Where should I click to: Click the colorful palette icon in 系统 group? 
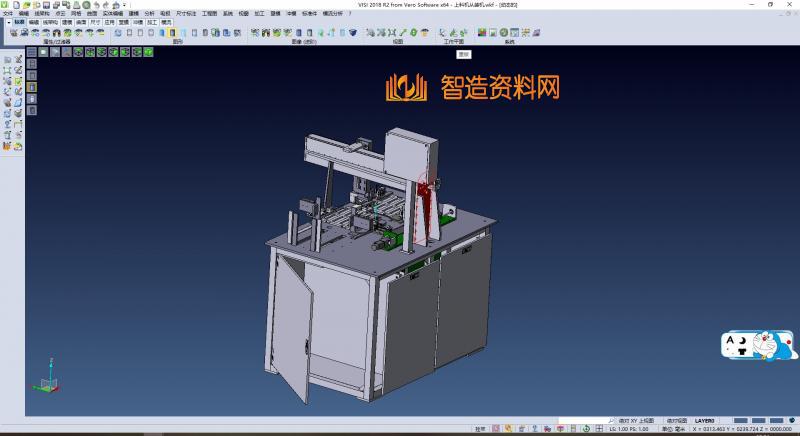pyautogui.click(x=481, y=33)
